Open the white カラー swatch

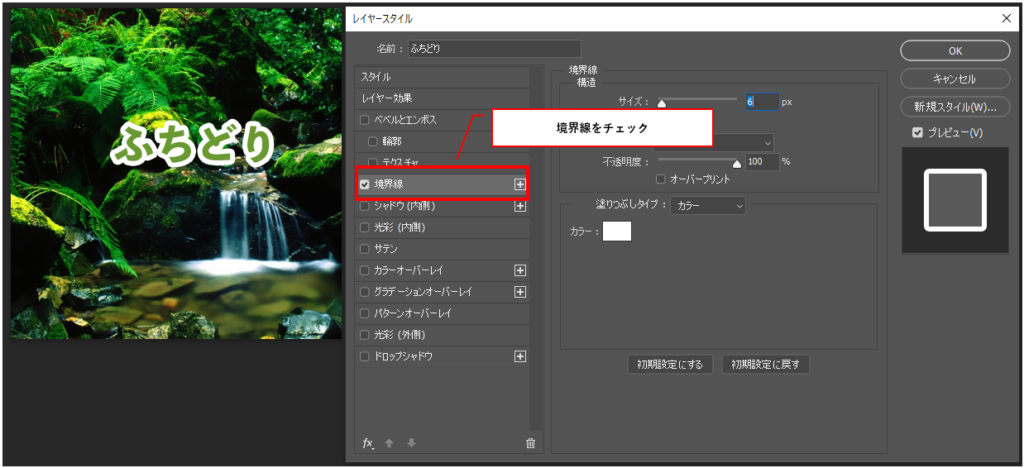pos(617,232)
